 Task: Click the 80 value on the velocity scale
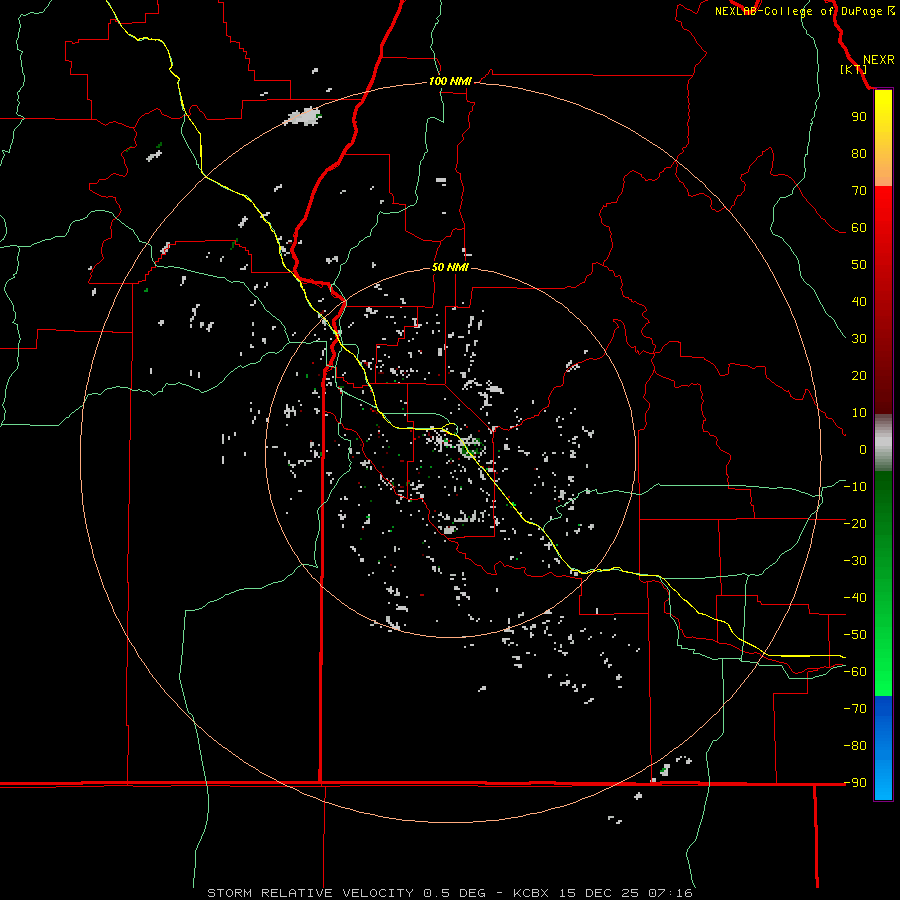[x=859, y=153]
